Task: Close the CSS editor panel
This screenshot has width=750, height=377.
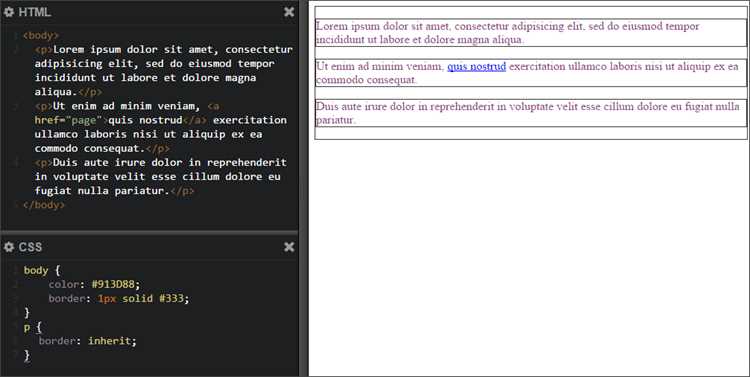Action: click(289, 247)
